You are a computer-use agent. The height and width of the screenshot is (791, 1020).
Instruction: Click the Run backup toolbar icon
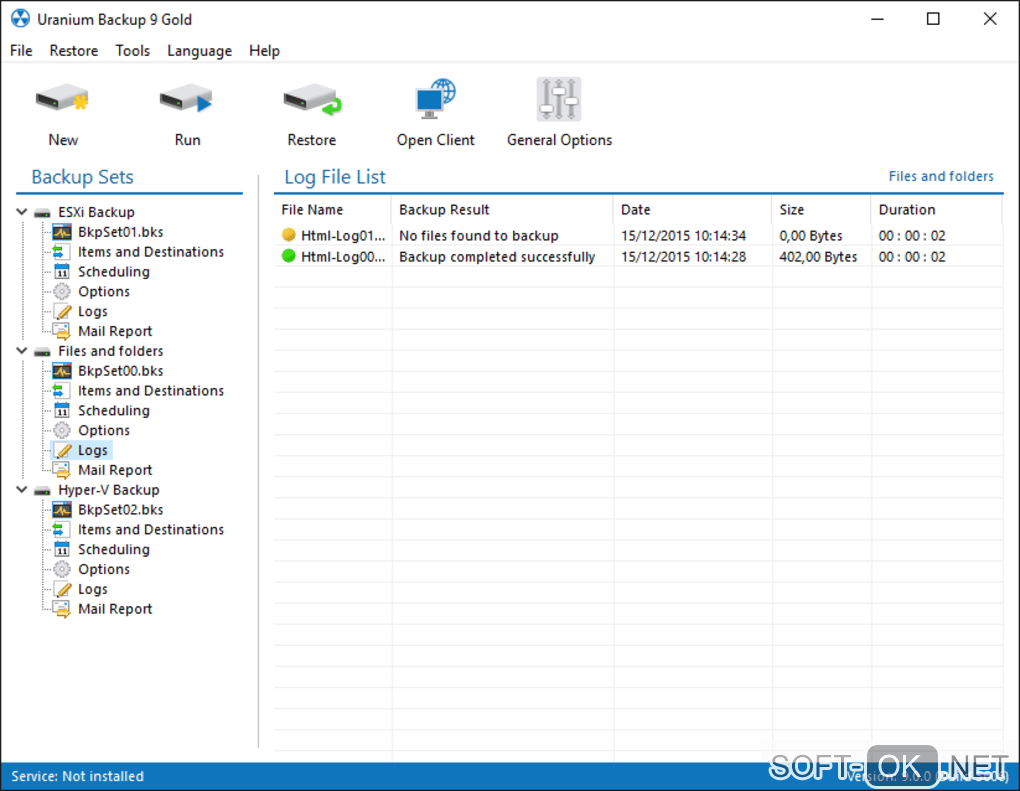[x=187, y=99]
